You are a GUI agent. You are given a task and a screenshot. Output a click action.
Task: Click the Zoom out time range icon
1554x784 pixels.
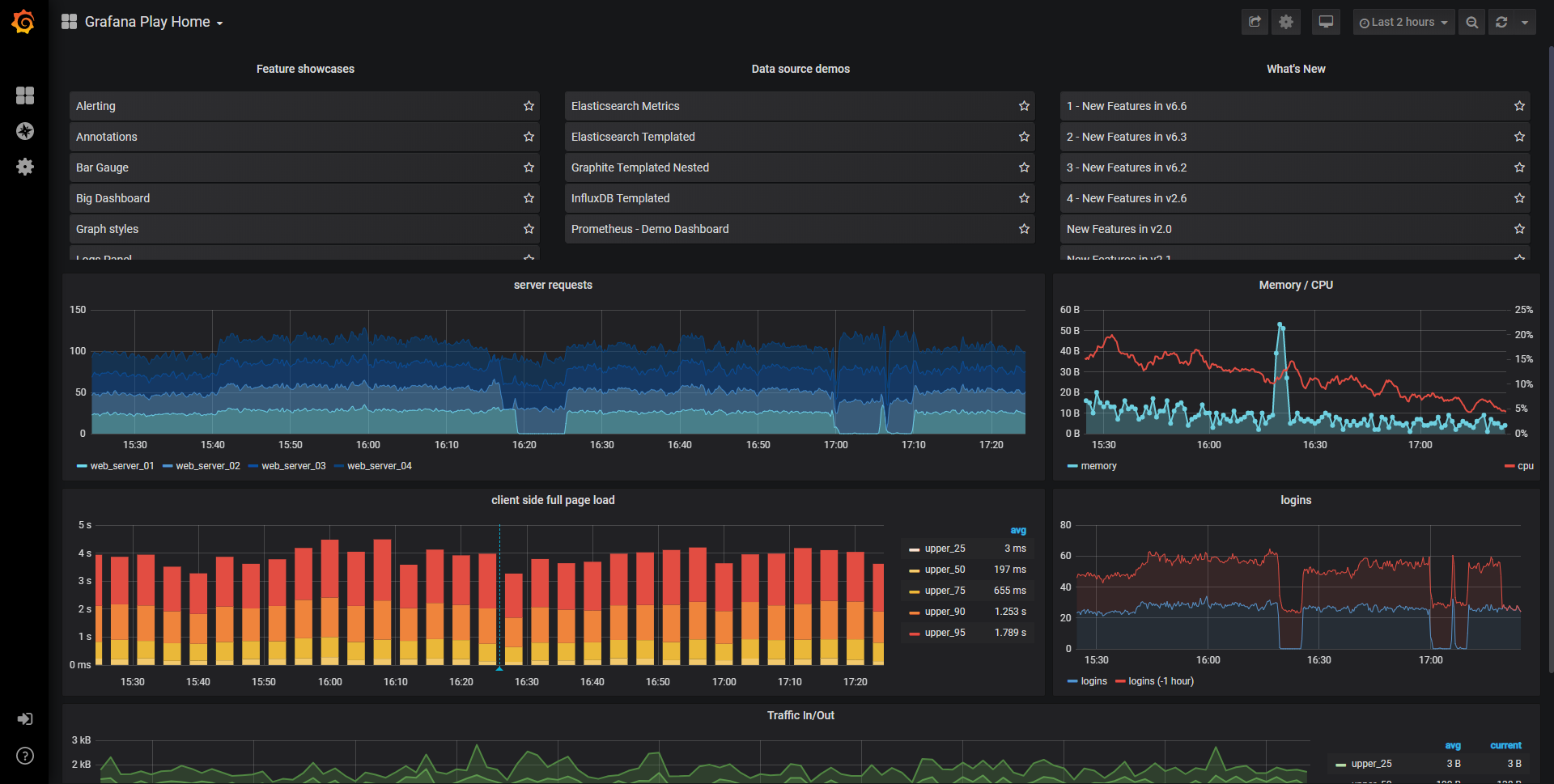point(1472,22)
